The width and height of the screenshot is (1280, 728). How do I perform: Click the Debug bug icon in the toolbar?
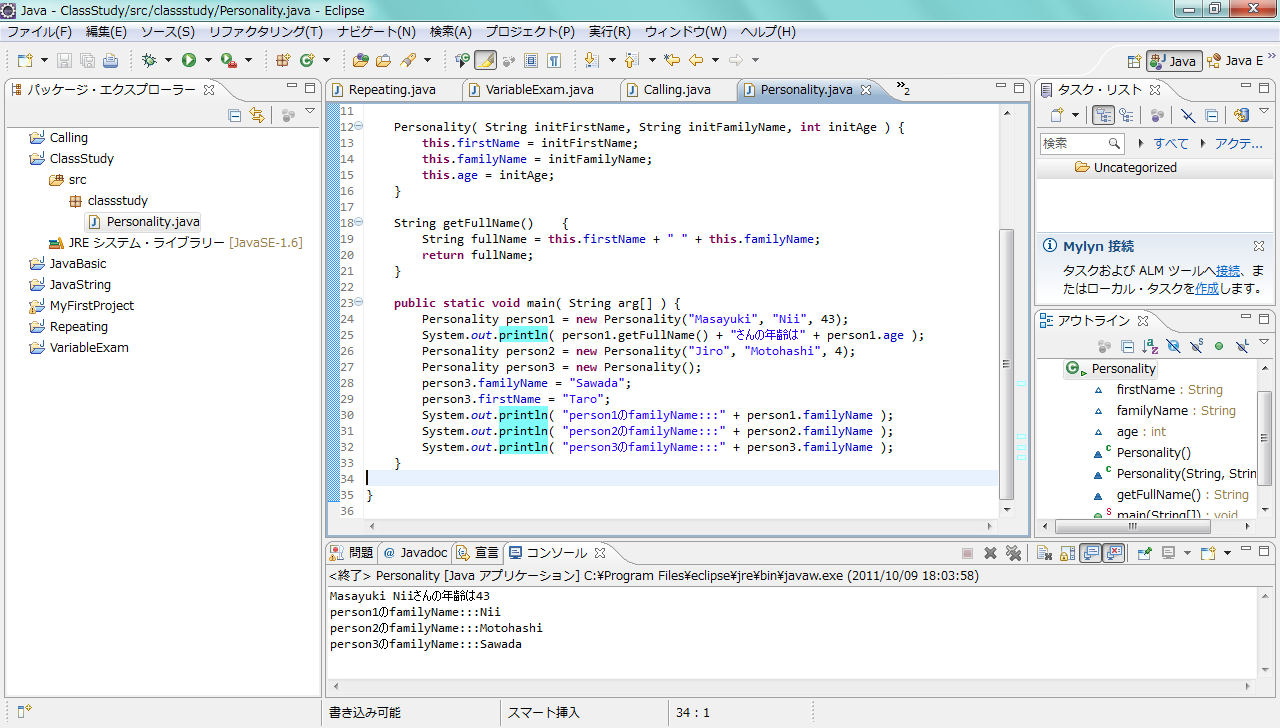pos(149,61)
